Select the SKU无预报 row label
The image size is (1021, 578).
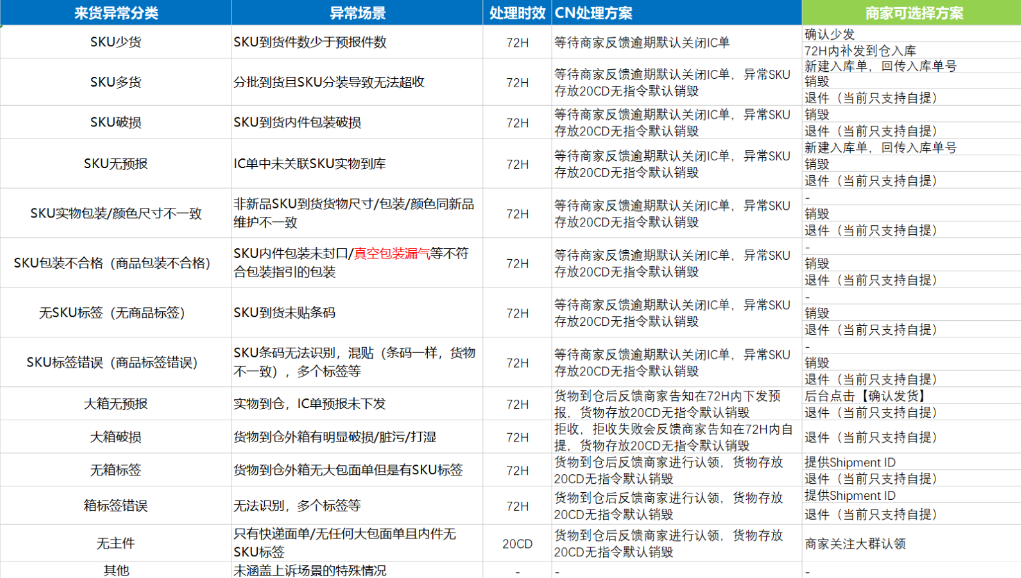pos(120,164)
